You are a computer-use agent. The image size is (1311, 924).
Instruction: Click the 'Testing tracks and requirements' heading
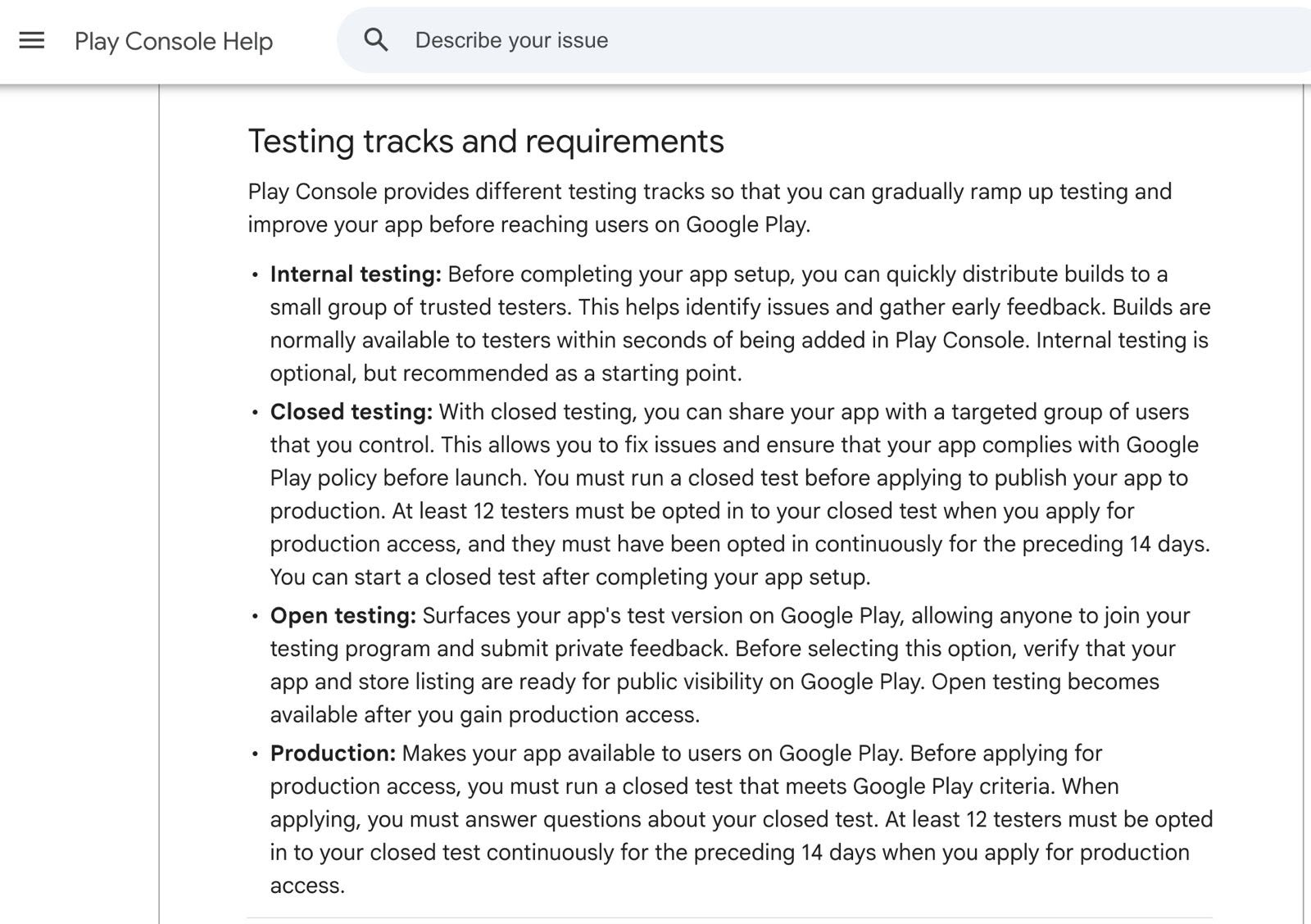pos(486,141)
